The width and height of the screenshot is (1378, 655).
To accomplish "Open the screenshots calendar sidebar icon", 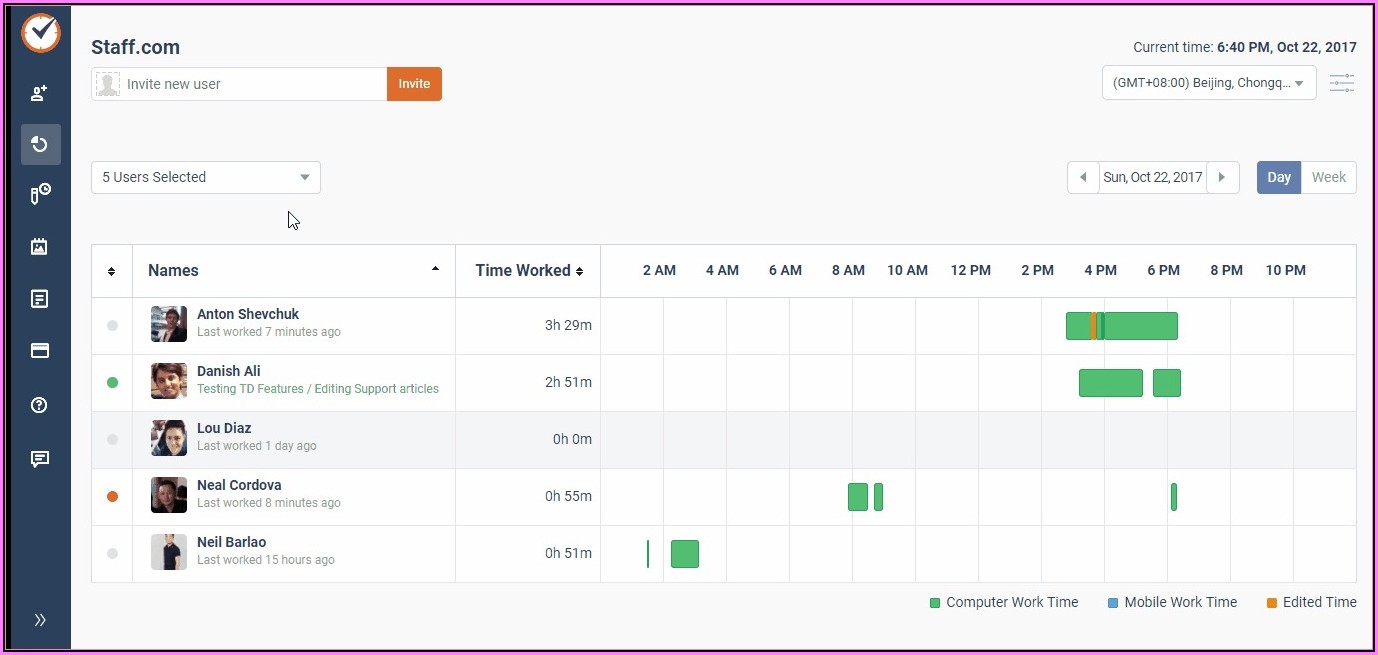I will point(40,246).
